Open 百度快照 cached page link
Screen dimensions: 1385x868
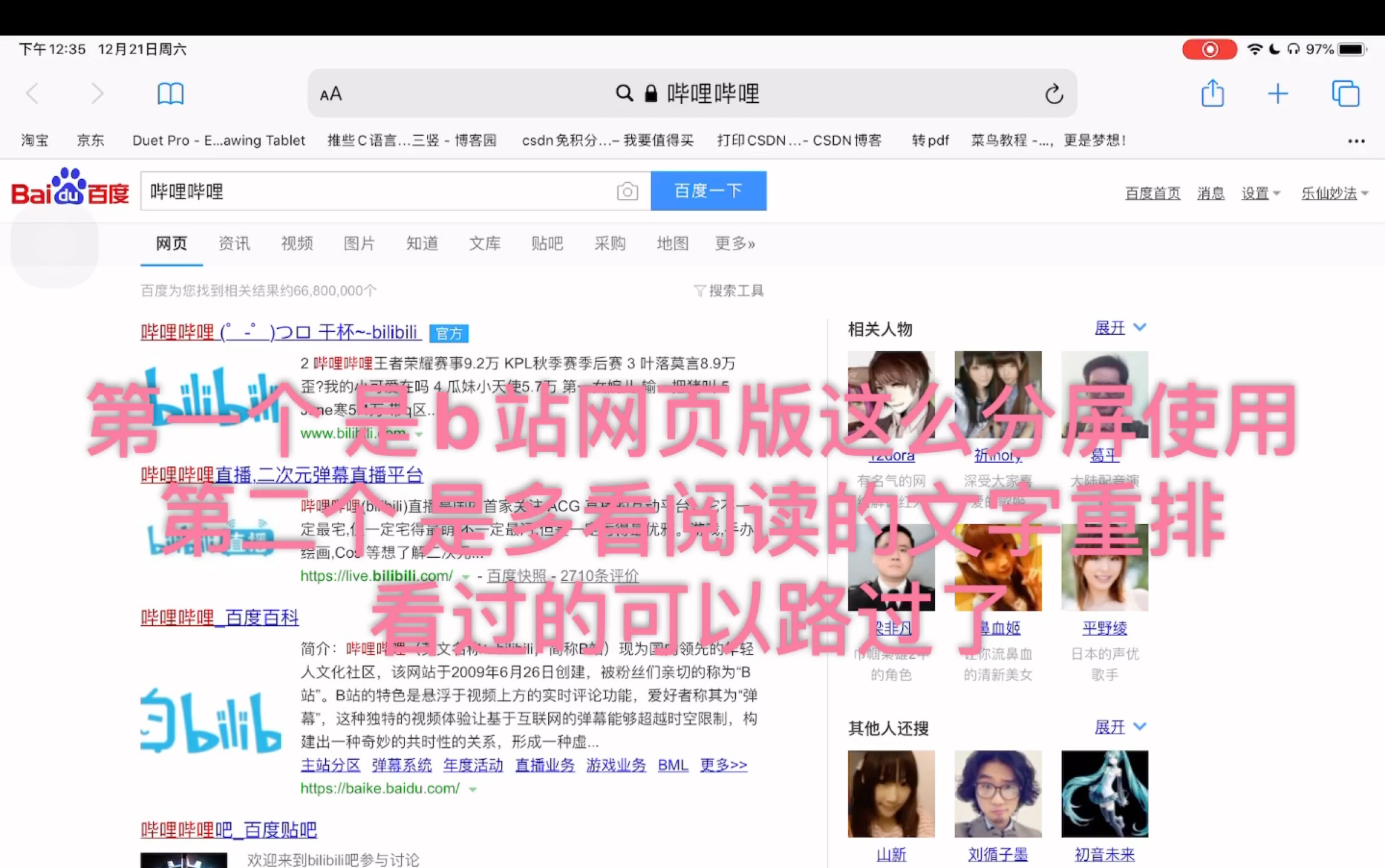click(x=516, y=576)
